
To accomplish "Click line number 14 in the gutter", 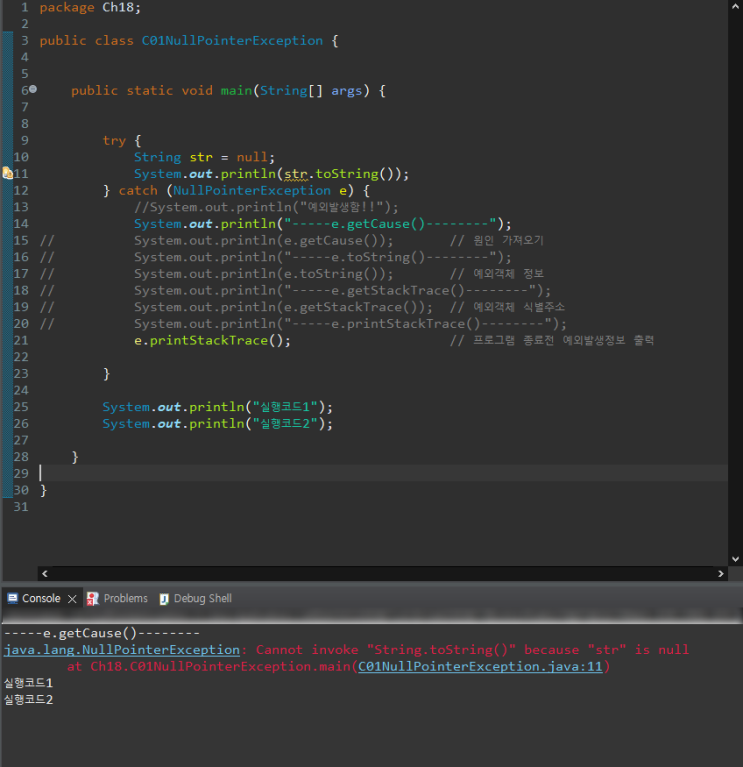I will pos(21,224).
